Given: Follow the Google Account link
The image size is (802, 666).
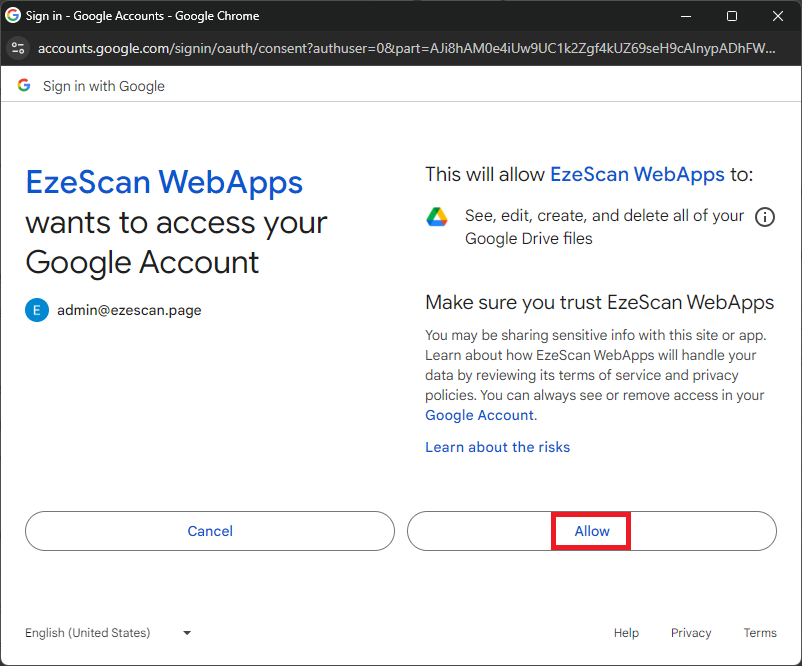Looking at the screenshot, I should coord(480,415).
